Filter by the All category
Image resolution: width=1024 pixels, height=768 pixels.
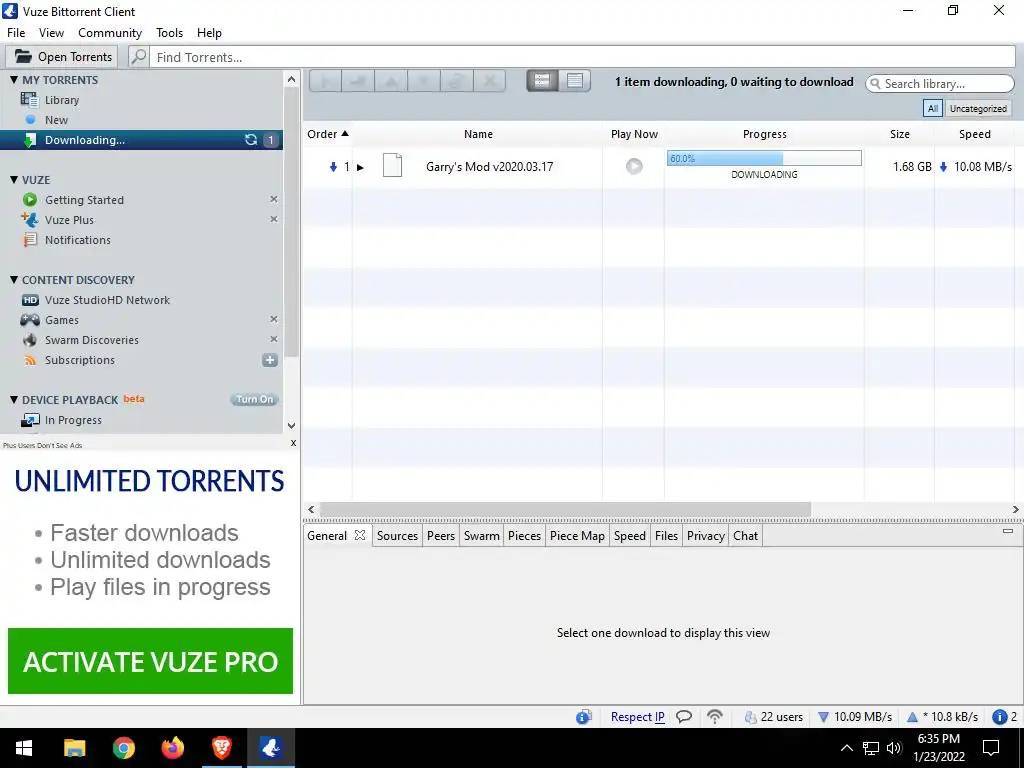click(933, 108)
